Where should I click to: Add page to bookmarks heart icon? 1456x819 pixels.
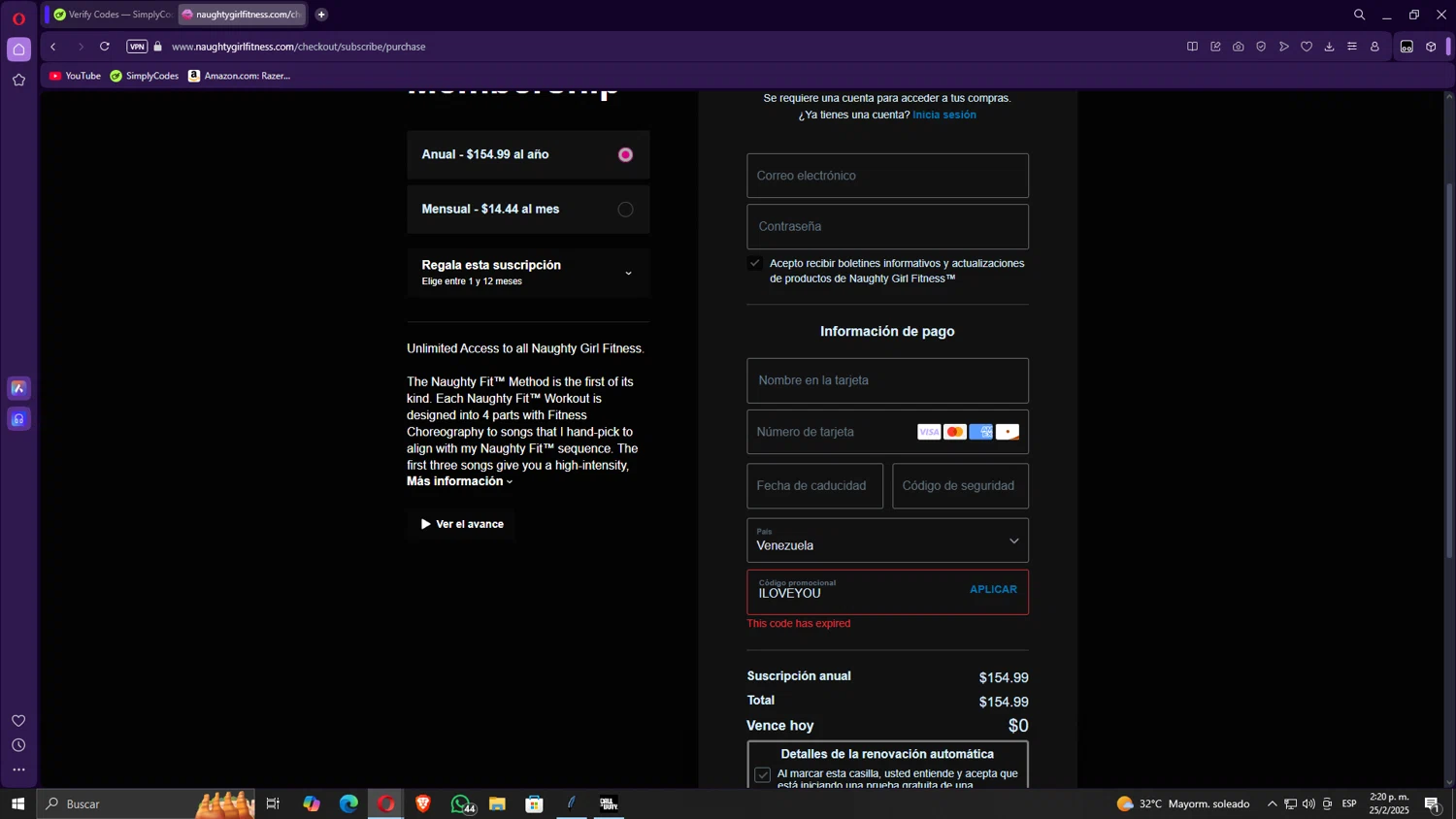(1307, 47)
